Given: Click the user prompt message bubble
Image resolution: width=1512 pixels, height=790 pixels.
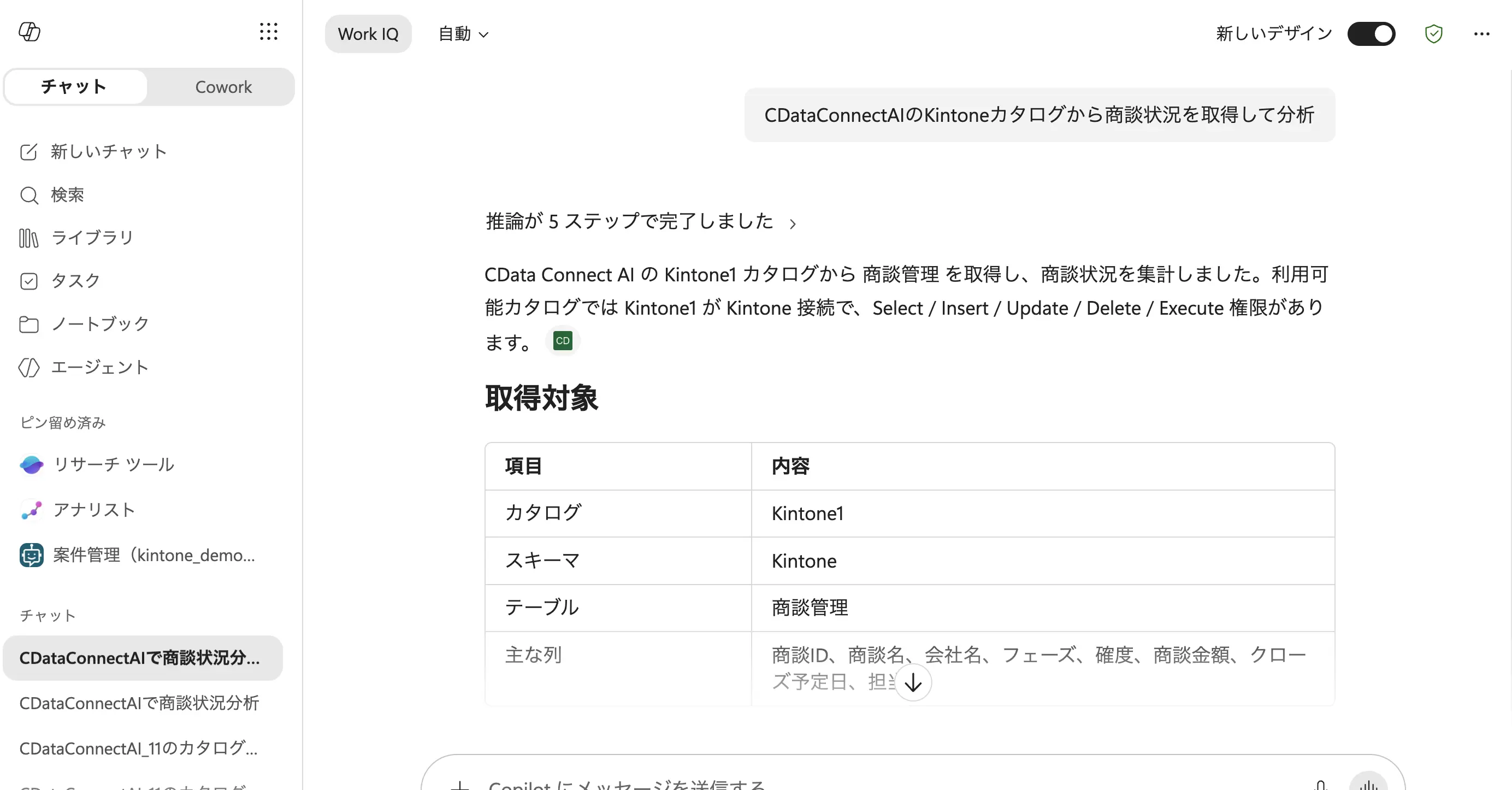Looking at the screenshot, I should 1039,115.
